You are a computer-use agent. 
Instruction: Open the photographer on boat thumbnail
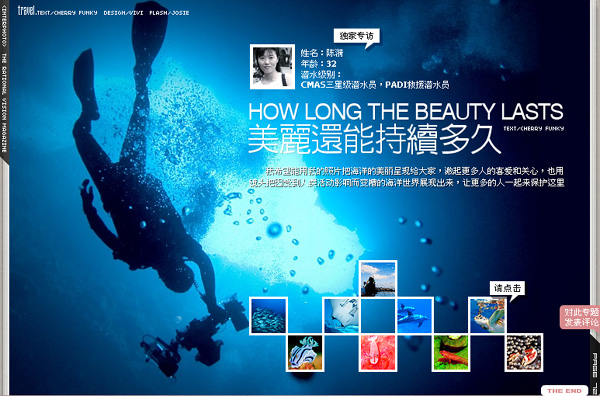click(x=378, y=279)
